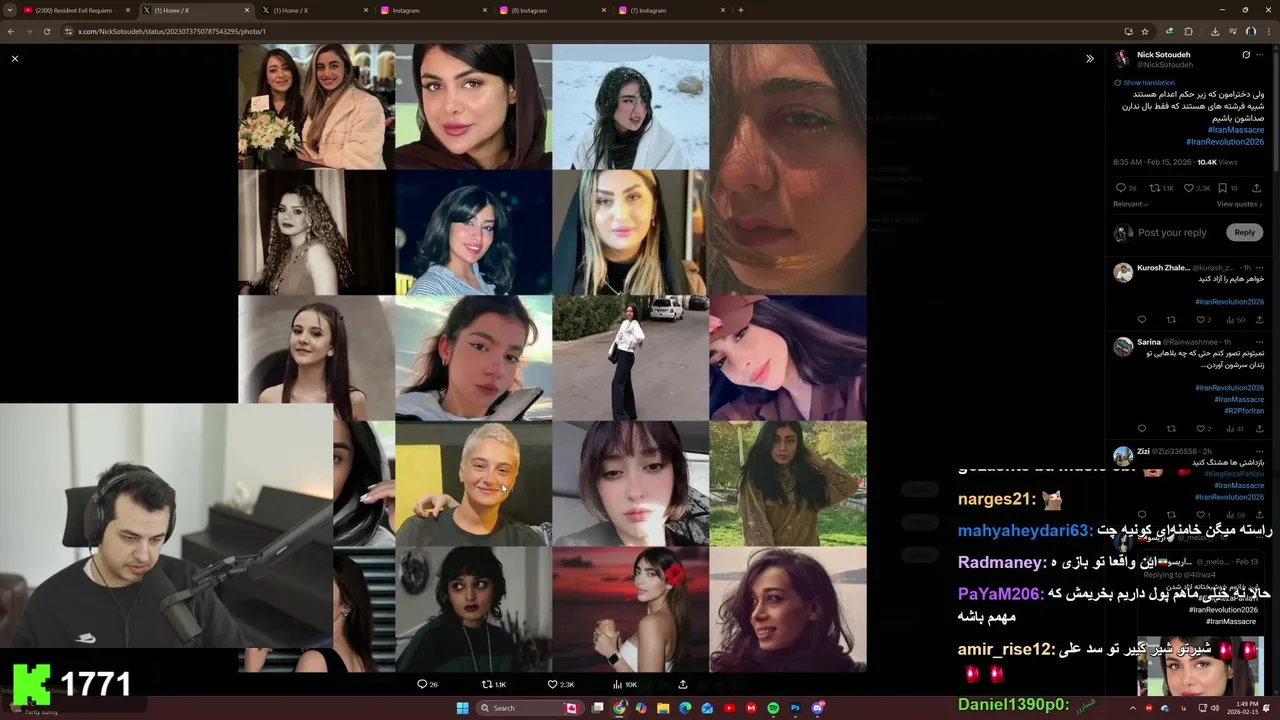Screen dimensions: 1280x720
Task: Reply to Kurosh Zhale's comment
Action: click(x=1141, y=320)
